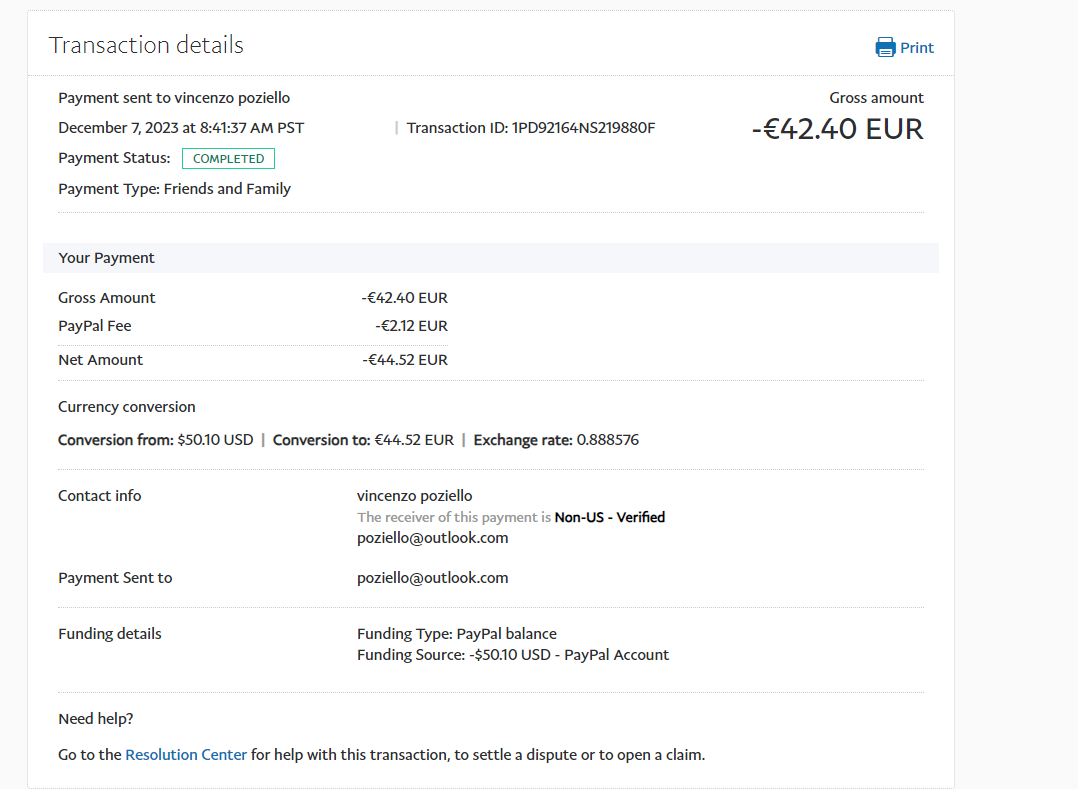Click the large gross amount -€42.40 EUR
The height and width of the screenshot is (789, 1078).
(837, 129)
